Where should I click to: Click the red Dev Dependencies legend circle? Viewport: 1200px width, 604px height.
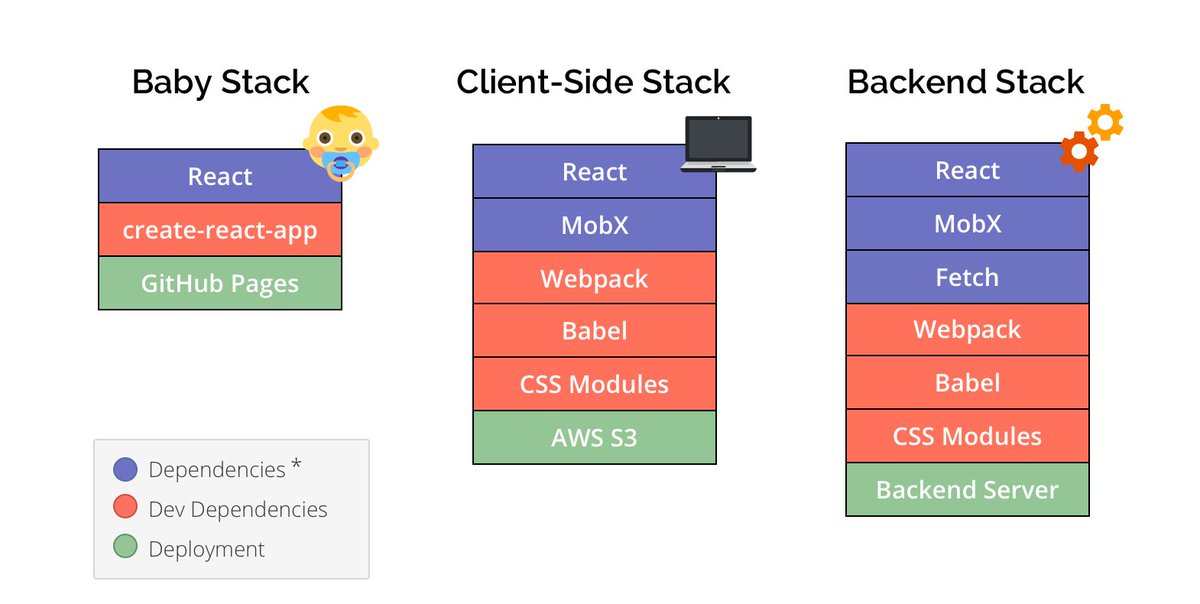[125, 508]
